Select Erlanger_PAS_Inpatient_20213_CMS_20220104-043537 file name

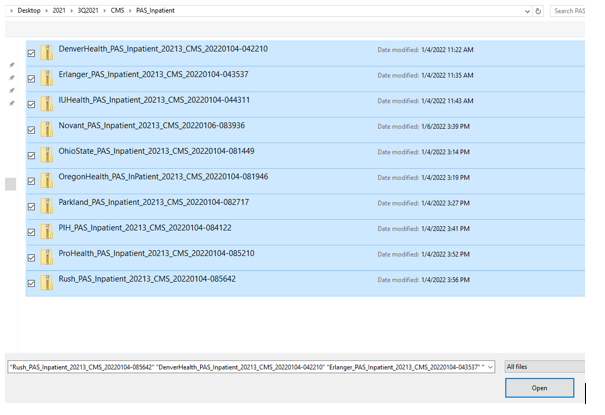153,74
